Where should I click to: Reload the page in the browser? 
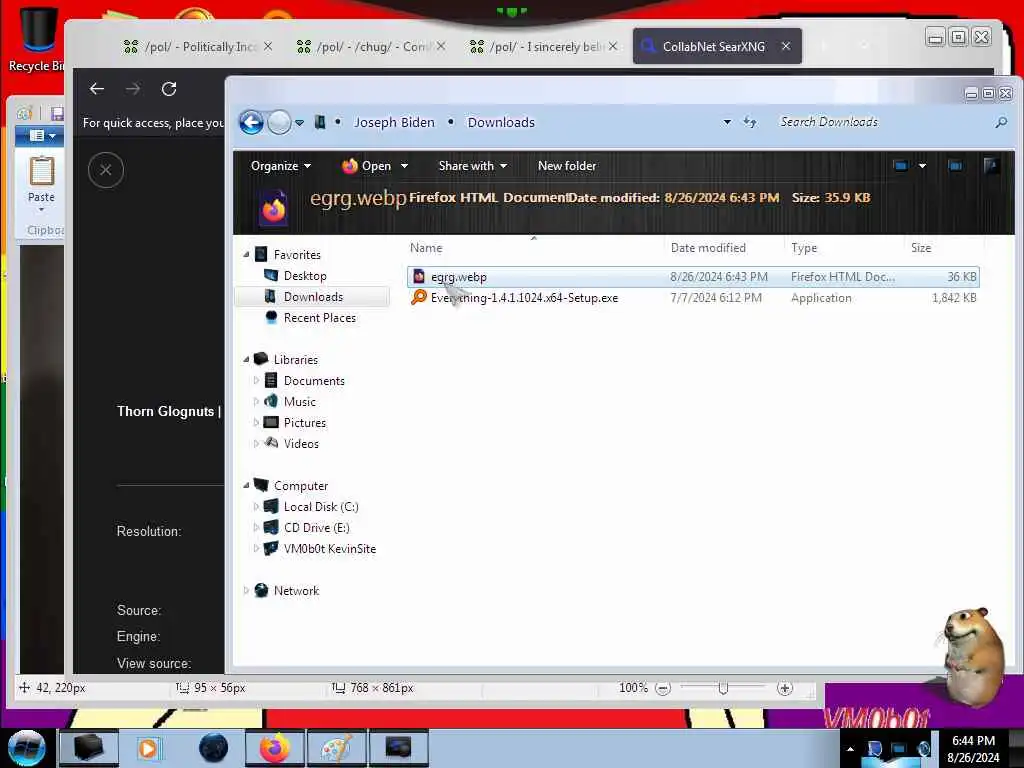tap(169, 89)
